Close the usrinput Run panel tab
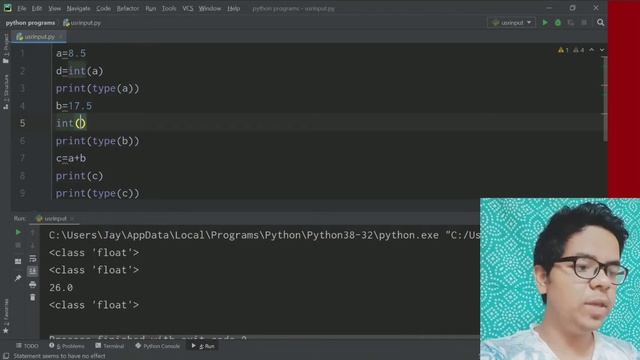The height and width of the screenshot is (360, 640). pyautogui.click(x=72, y=219)
